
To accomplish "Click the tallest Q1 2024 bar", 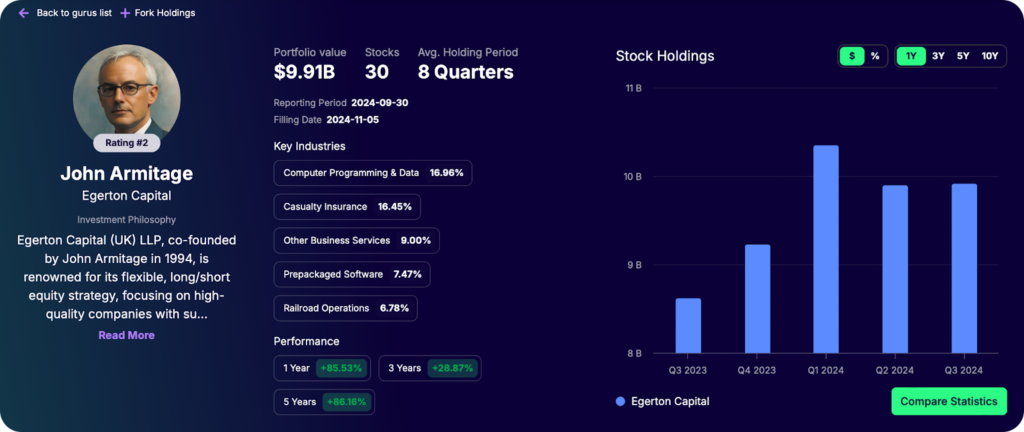I will click(826, 249).
